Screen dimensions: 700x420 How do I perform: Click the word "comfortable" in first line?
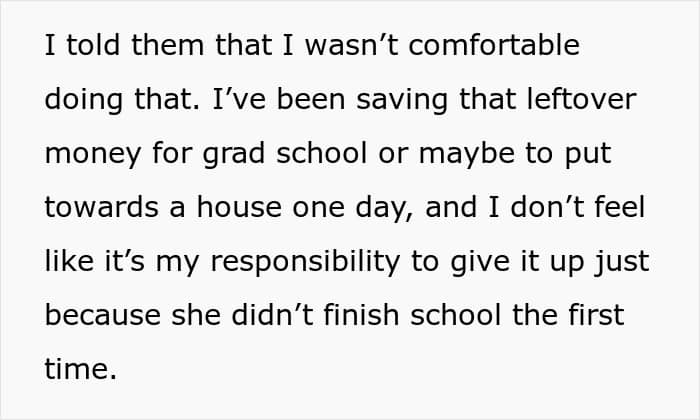[x=494, y=45]
